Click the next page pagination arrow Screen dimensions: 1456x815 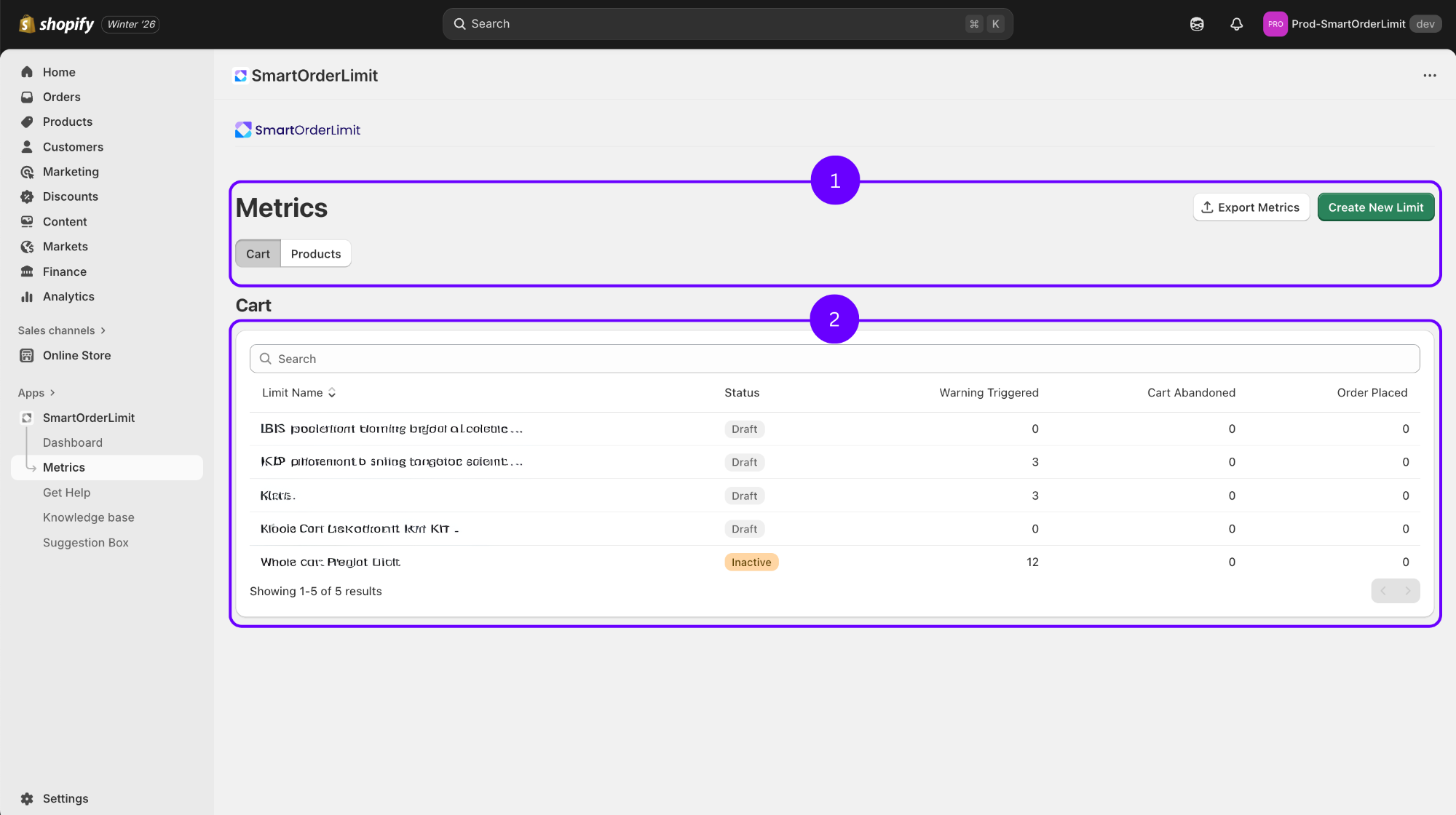point(1408,591)
